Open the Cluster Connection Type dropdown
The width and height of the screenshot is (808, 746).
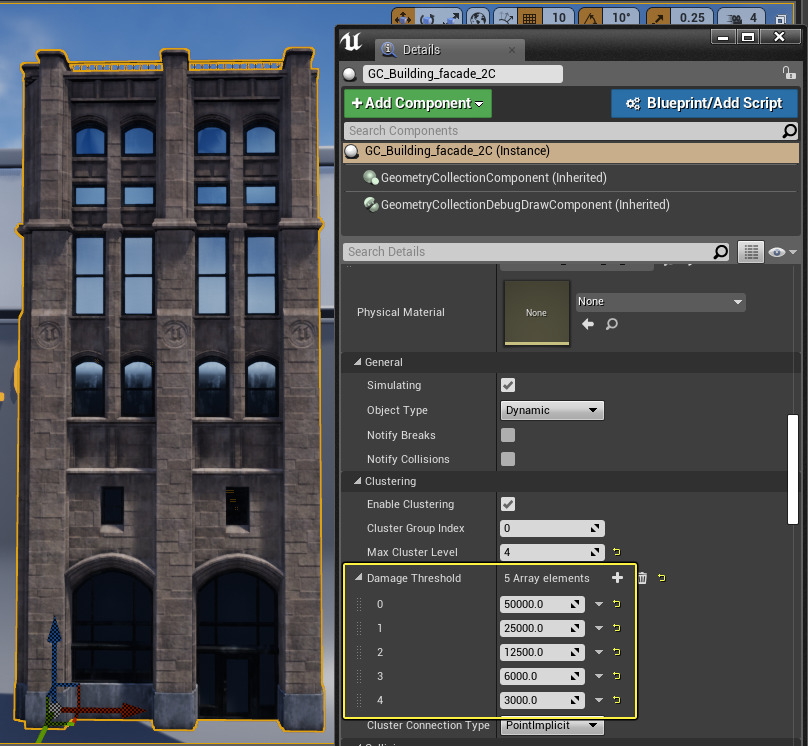pyautogui.click(x=551, y=725)
